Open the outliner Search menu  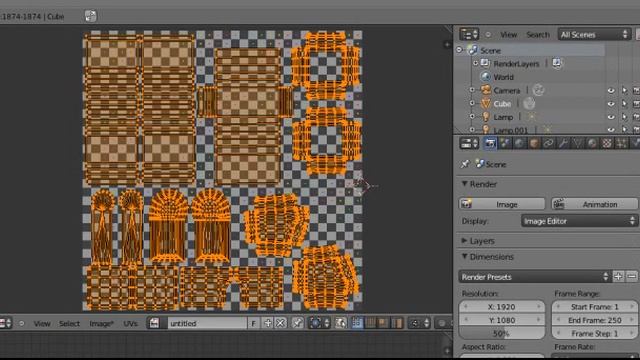coord(538,35)
